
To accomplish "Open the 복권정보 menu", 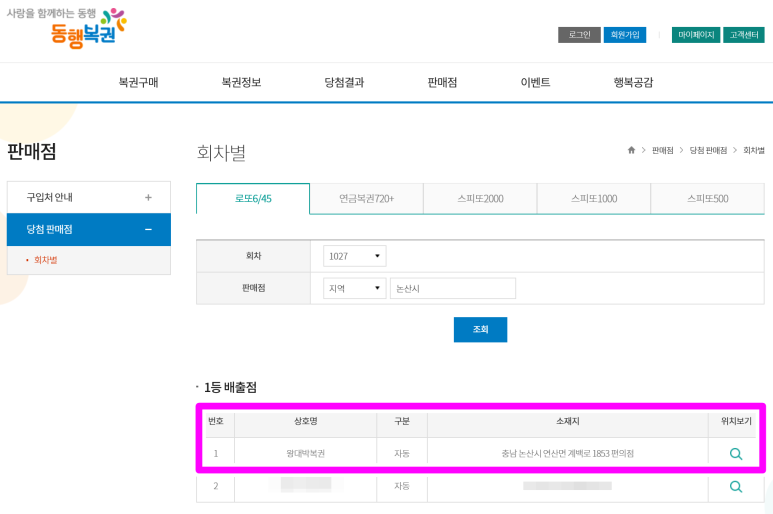I will coord(241,82).
